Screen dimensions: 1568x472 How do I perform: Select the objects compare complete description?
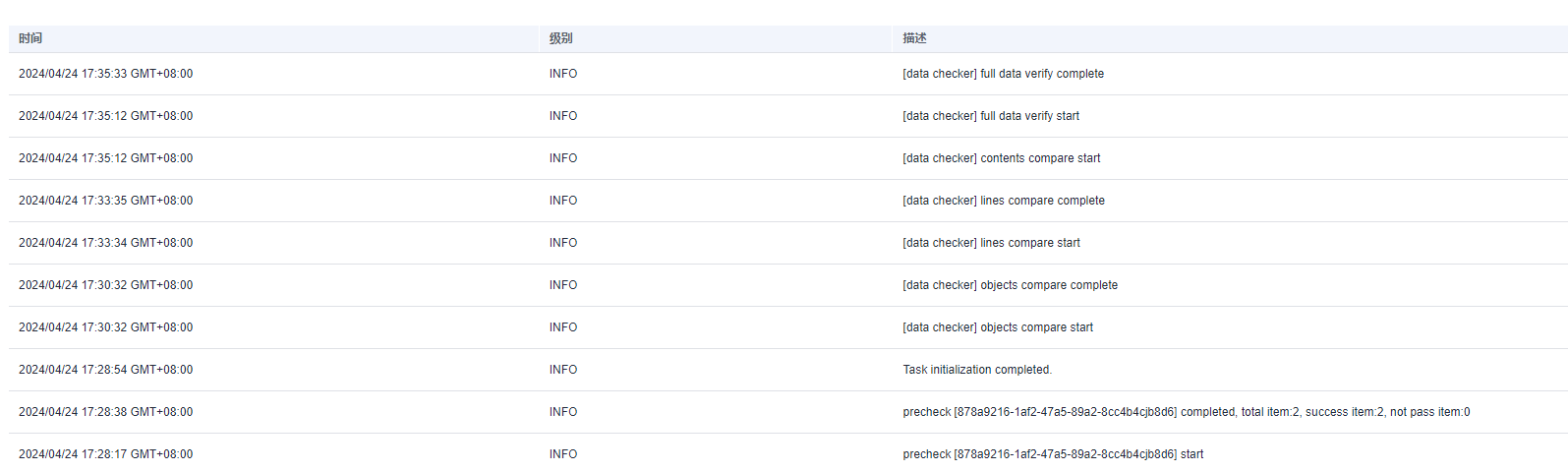tap(1010, 285)
